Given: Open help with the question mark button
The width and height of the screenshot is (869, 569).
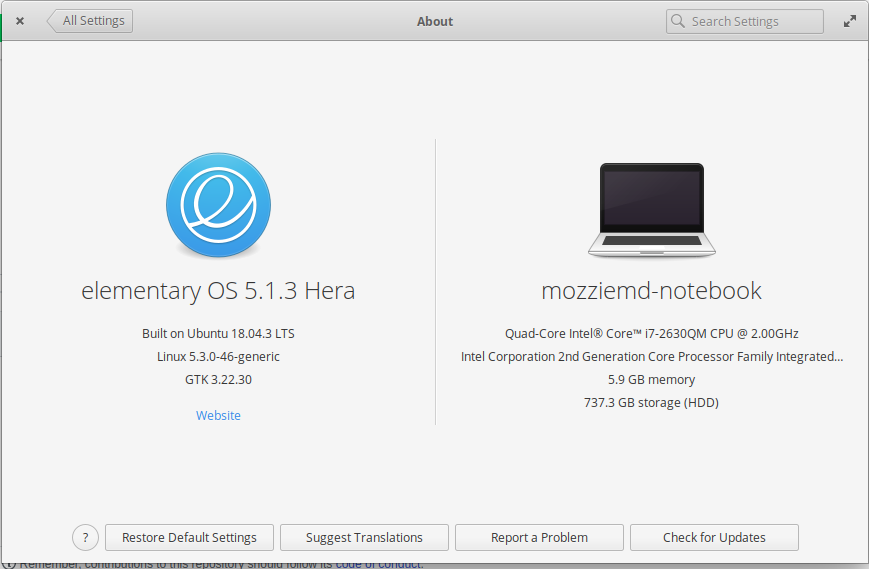Looking at the screenshot, I should point(85,537).
